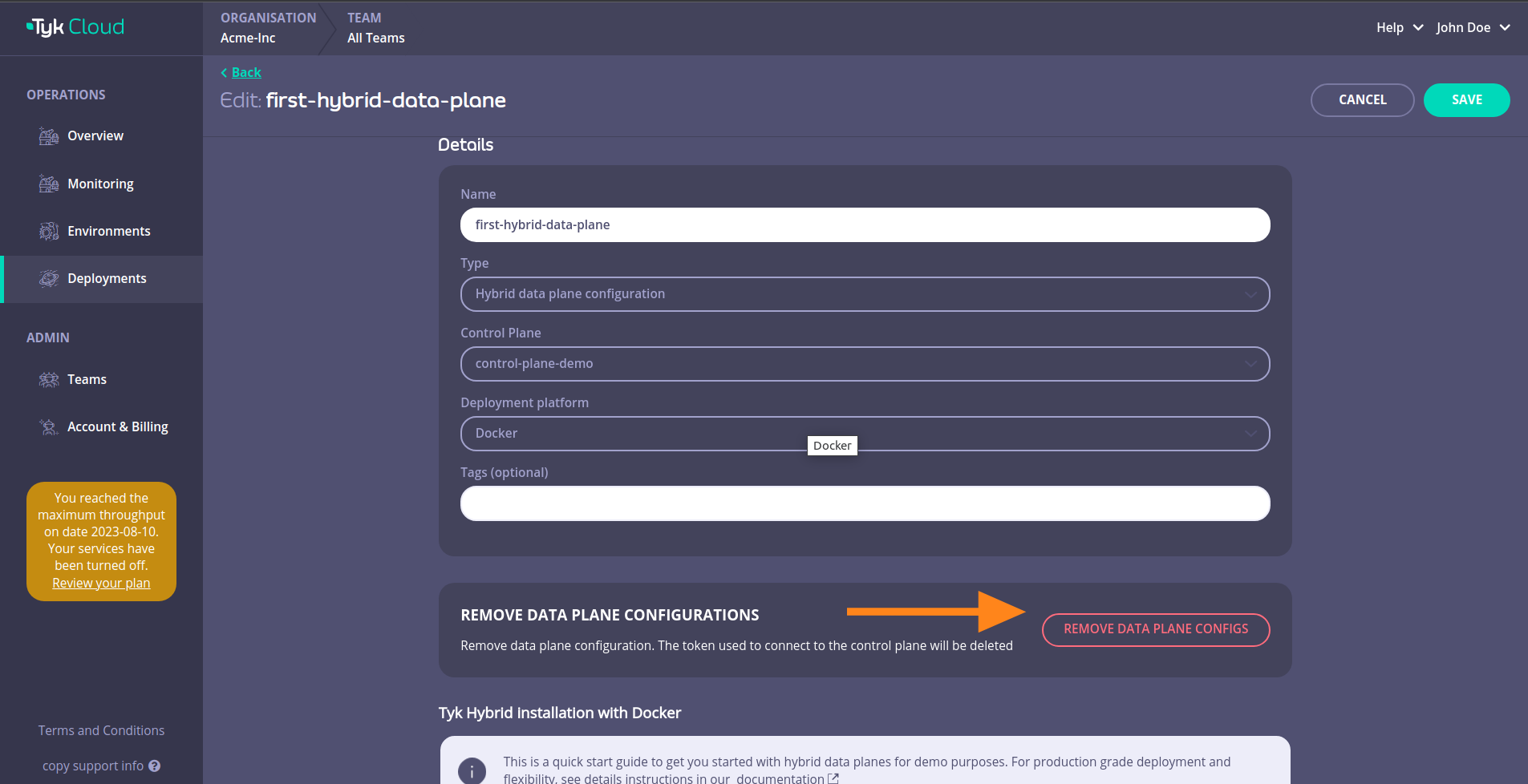The image size is (1528, 784).
Task: Select the Overview icon in the sidebar
Action: [x=48, y=135]
